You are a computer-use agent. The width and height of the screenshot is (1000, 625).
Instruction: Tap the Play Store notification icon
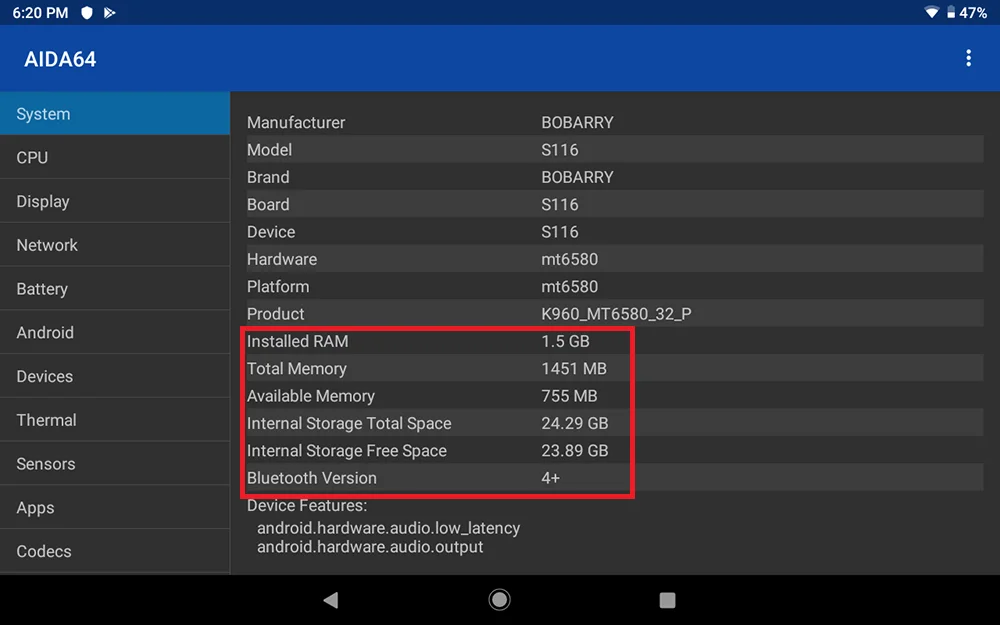110,13
